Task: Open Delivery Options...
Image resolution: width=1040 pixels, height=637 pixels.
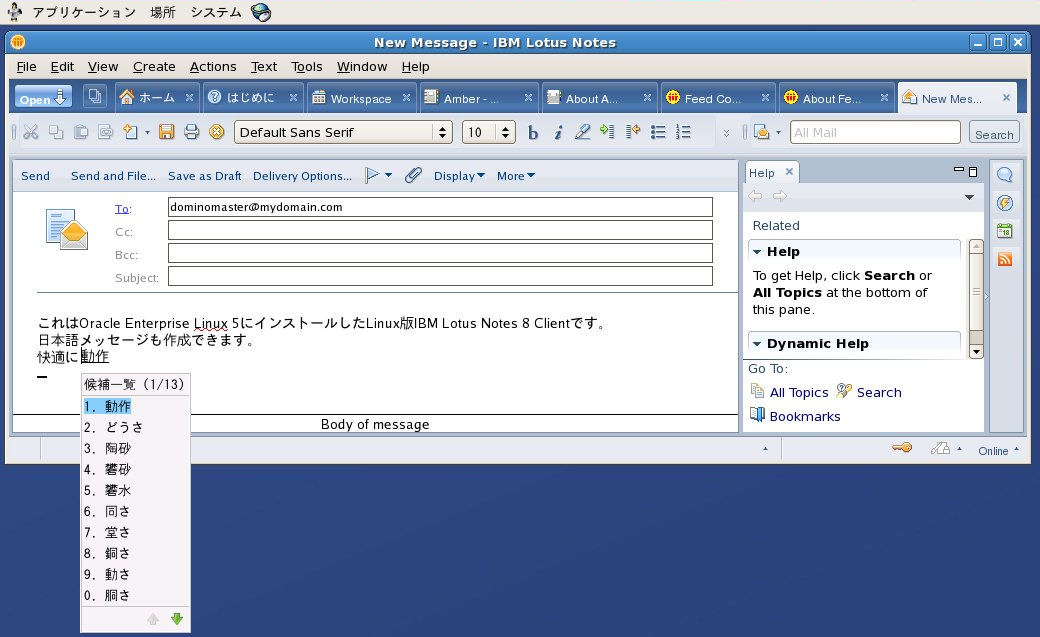Action: click(302, 176)
